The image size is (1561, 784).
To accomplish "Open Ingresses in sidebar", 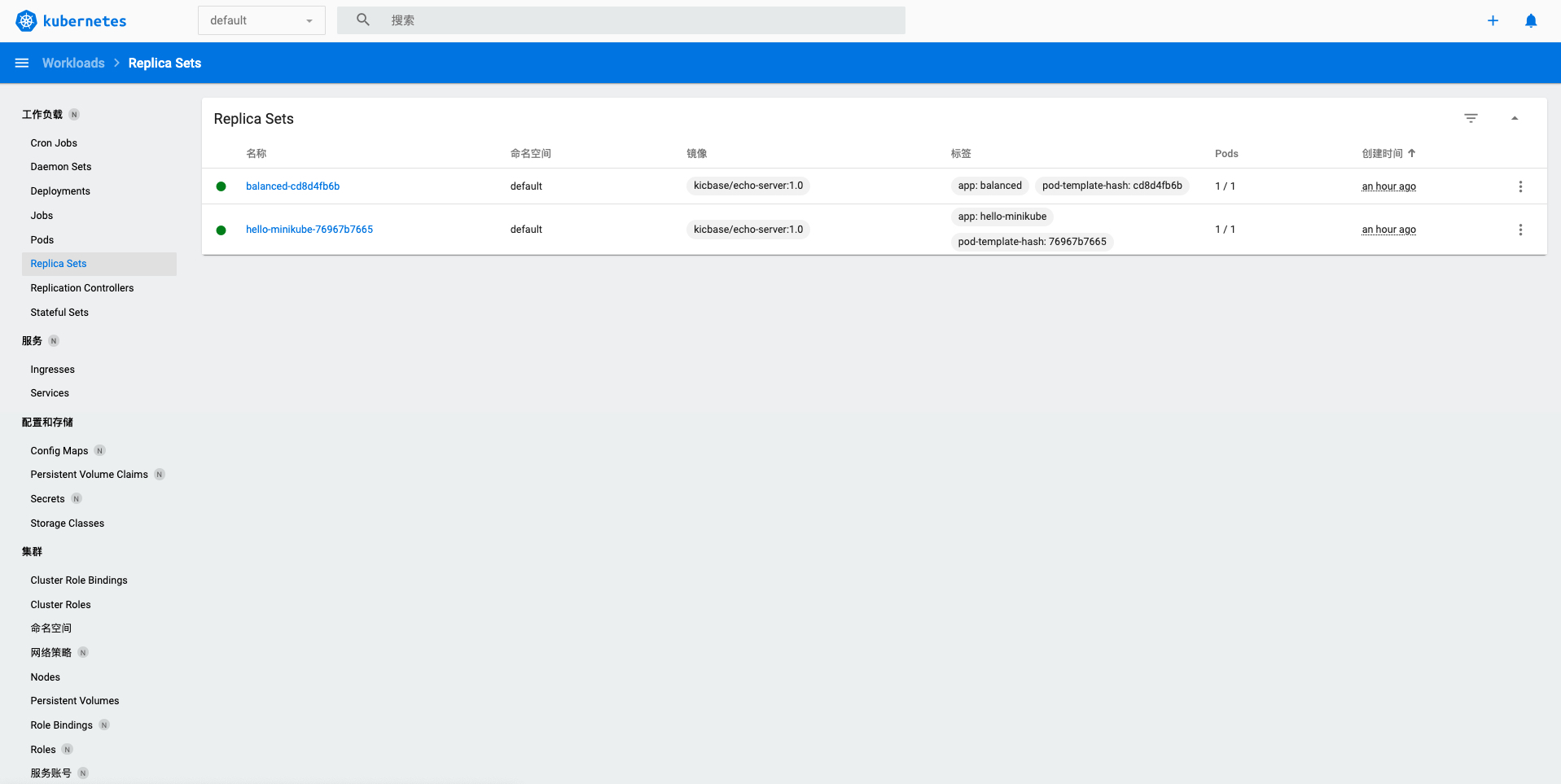I will (52, 370).
